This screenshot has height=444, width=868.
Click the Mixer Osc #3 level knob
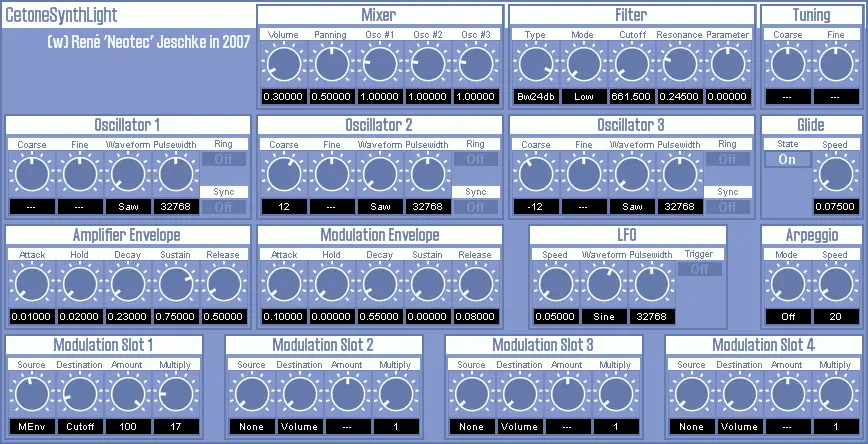point(476,64)
